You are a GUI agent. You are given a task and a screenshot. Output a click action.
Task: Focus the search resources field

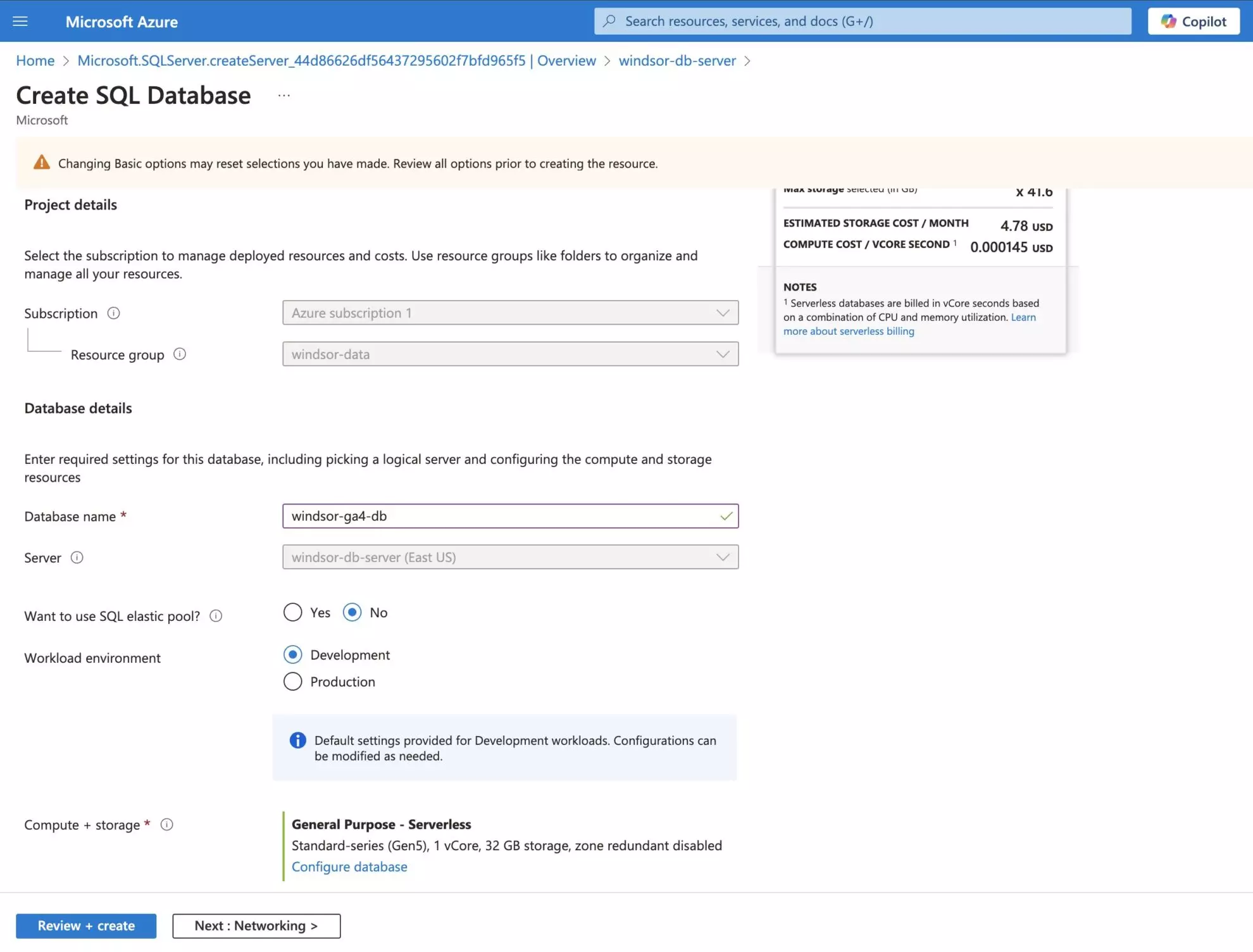(x=863, y=21)
